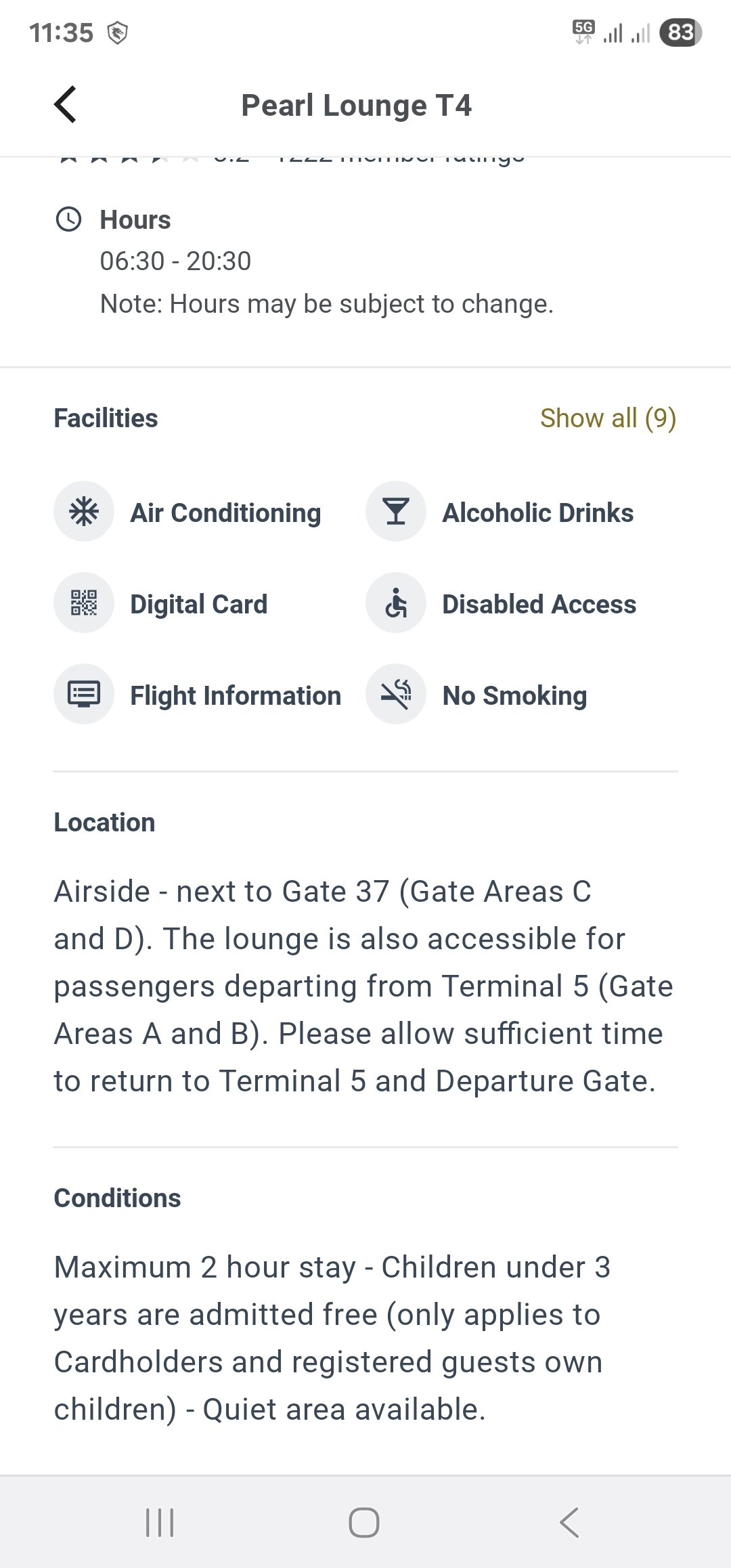Tap the No Smoking icon
This screenshot has height=1568, width=731.
(x=396, y=693)
